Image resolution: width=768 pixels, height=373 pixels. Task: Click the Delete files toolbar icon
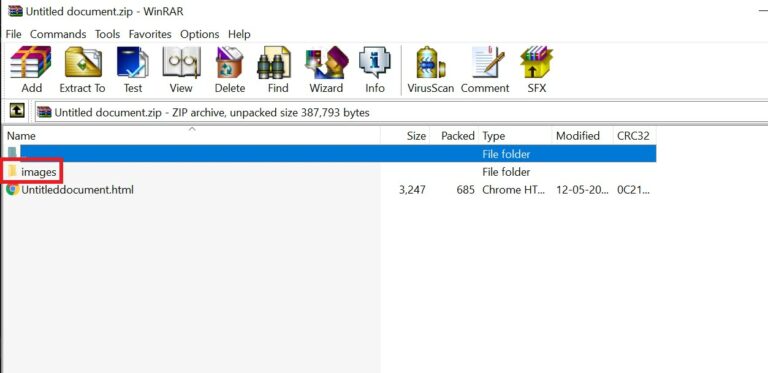pyautogui.click(x=229, y=70)
